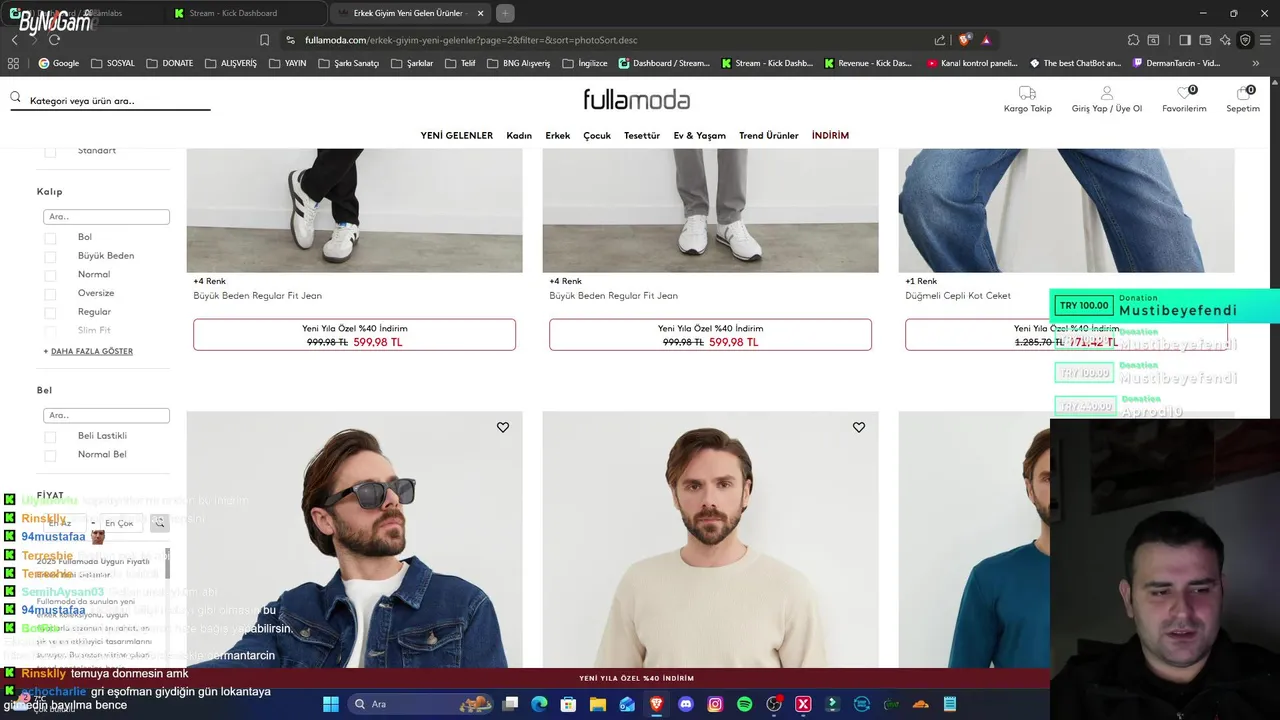Toggle the browser sidebar panel icon
1280x720 pixels.
click(x=1185, y=40)
